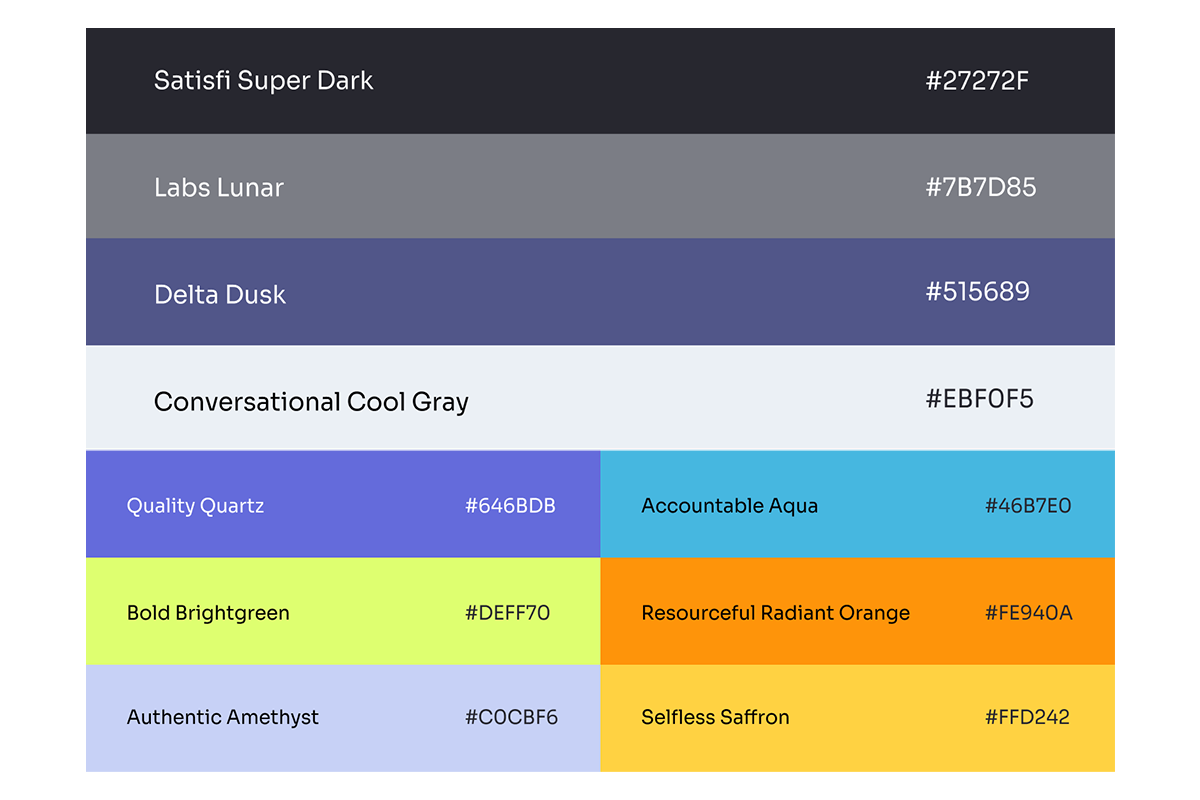Click the #515689 hex code
The image size is (1200, 800).
(978, 291)
